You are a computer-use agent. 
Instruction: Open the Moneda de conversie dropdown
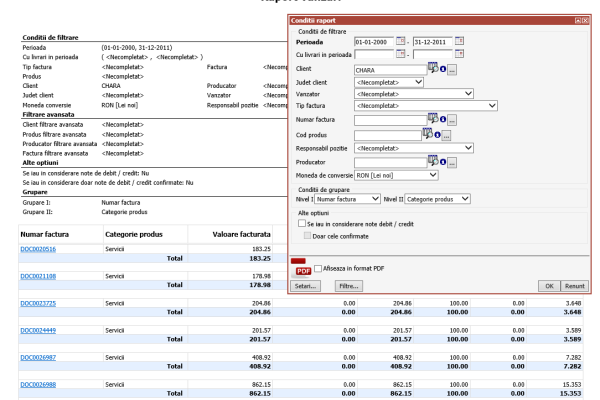pyautogui.click(x=396, y=175)
